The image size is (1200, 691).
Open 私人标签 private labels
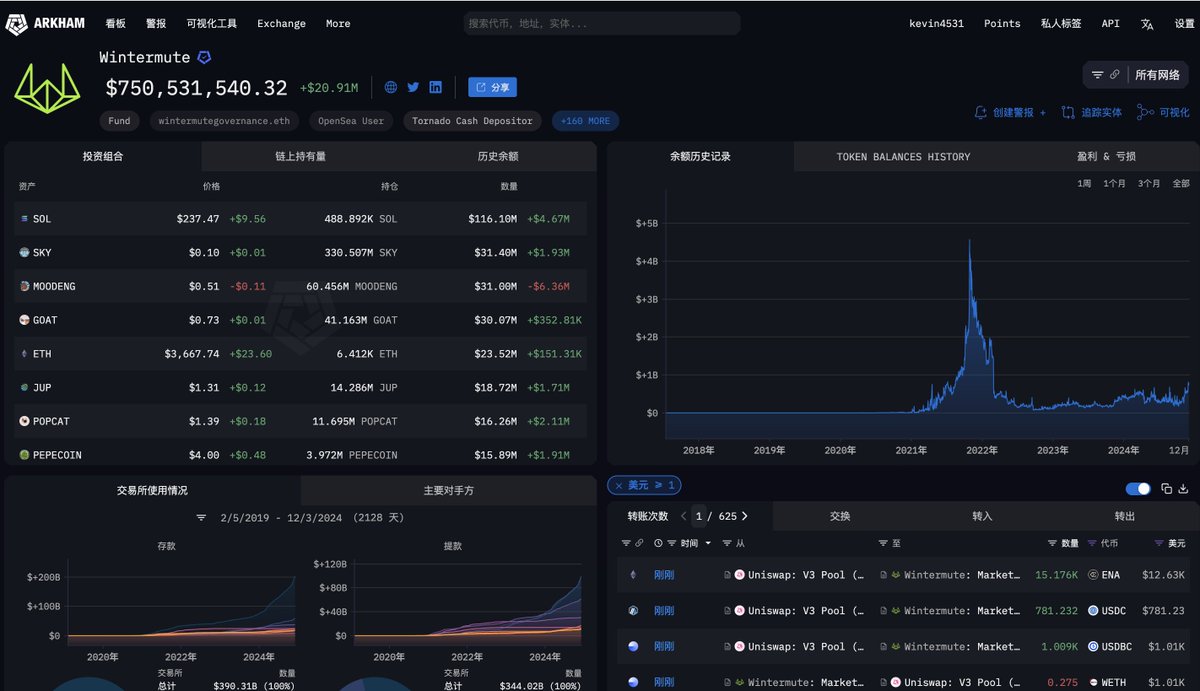(x=1061, y=23)
